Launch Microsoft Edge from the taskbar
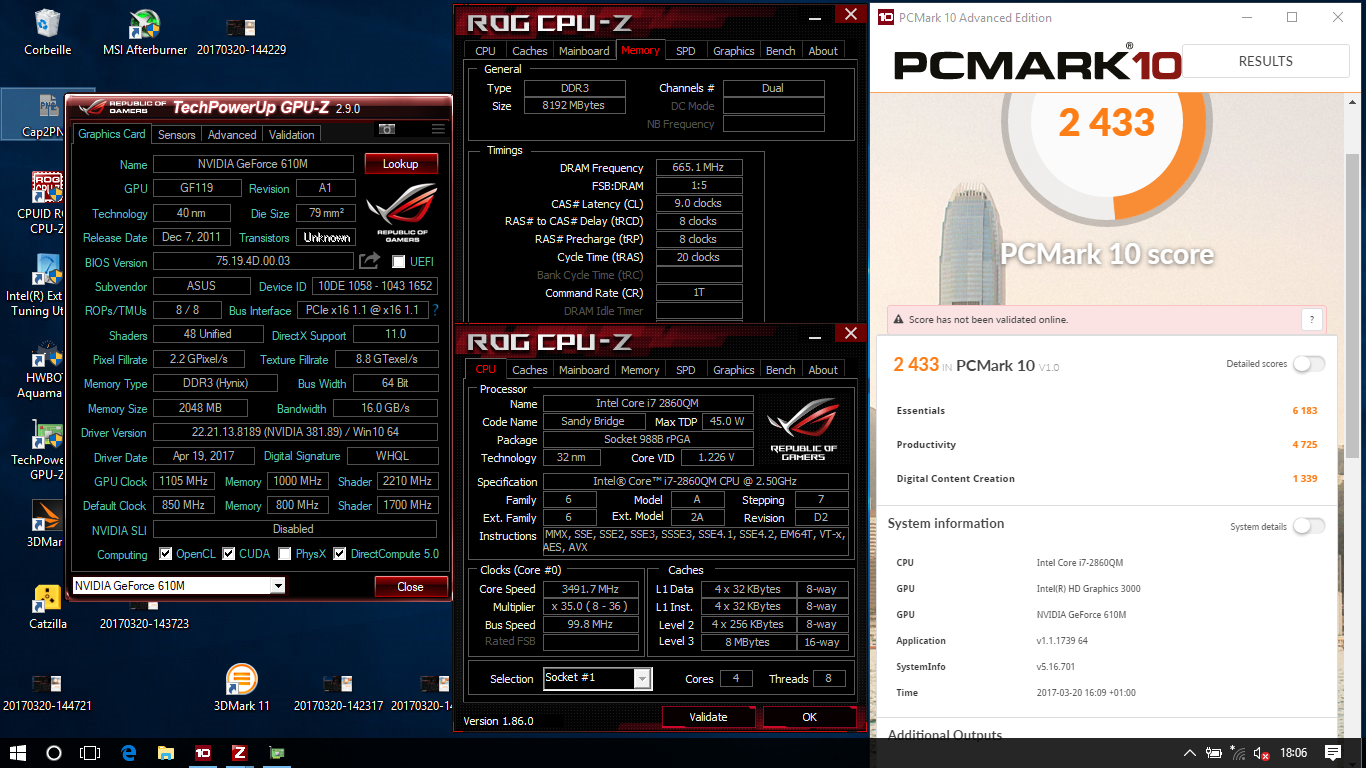1366x768 pixels. tap(128, 753)
